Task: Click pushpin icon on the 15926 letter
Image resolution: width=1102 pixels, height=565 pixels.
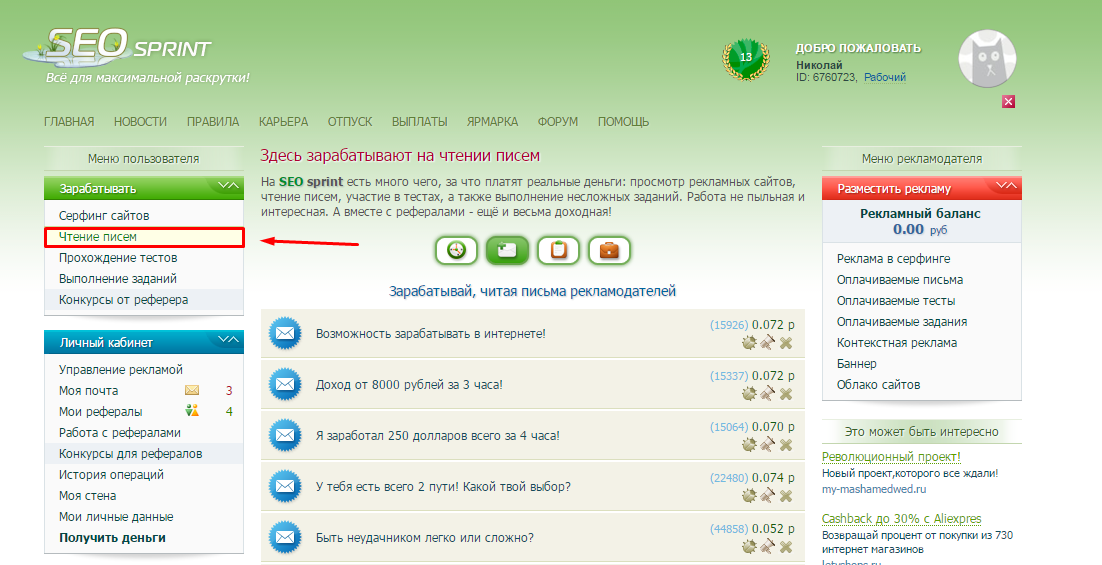Action: pos(767,343)
